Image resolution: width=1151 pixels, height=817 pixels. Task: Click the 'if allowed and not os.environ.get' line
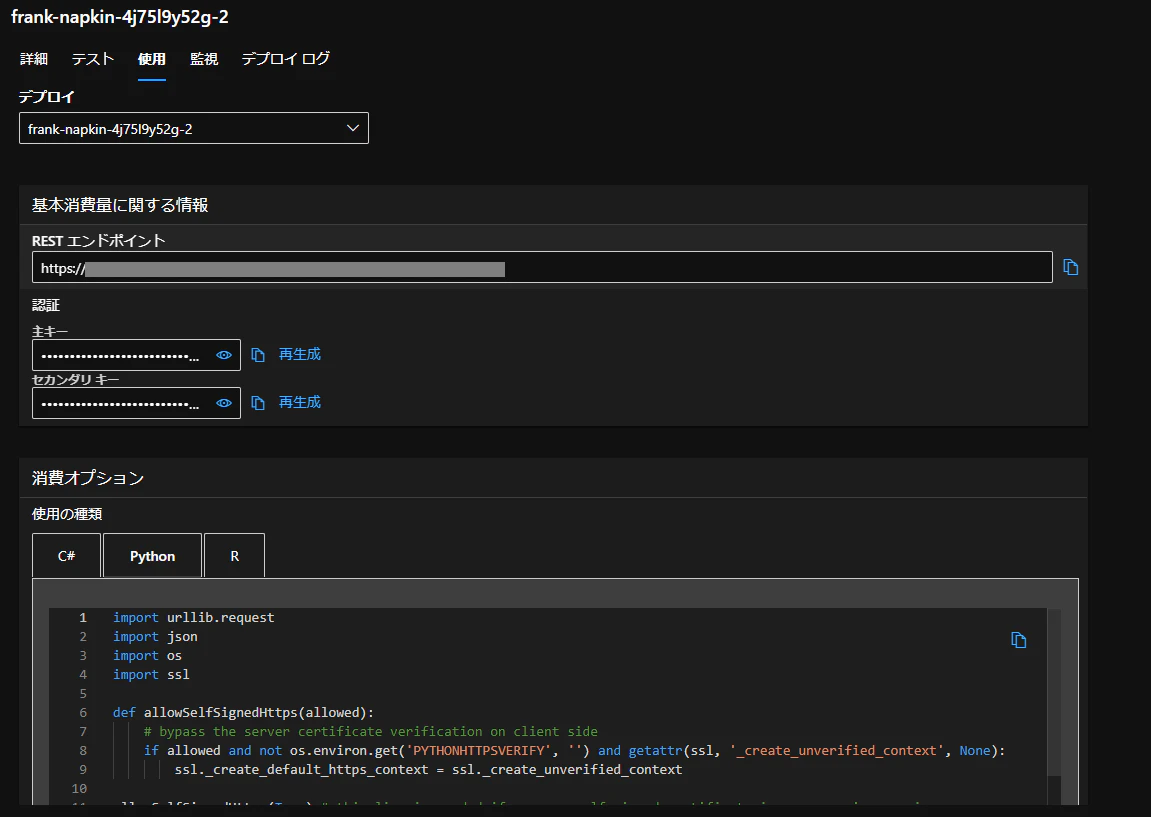pyautogui.click(x=574, y=751)
